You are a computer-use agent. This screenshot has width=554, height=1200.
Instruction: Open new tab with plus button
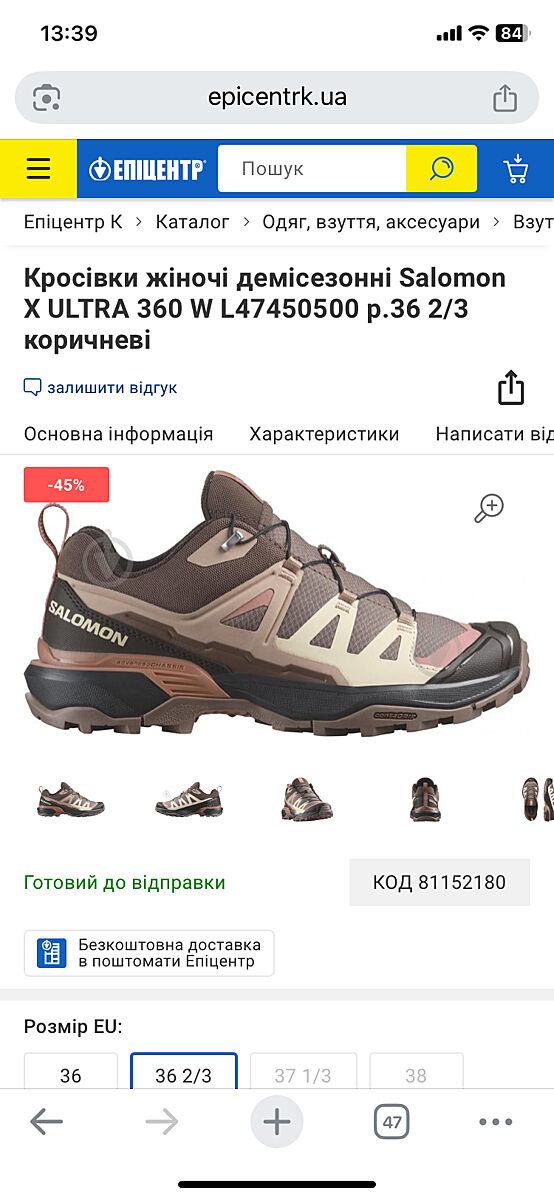point(277,1122)
